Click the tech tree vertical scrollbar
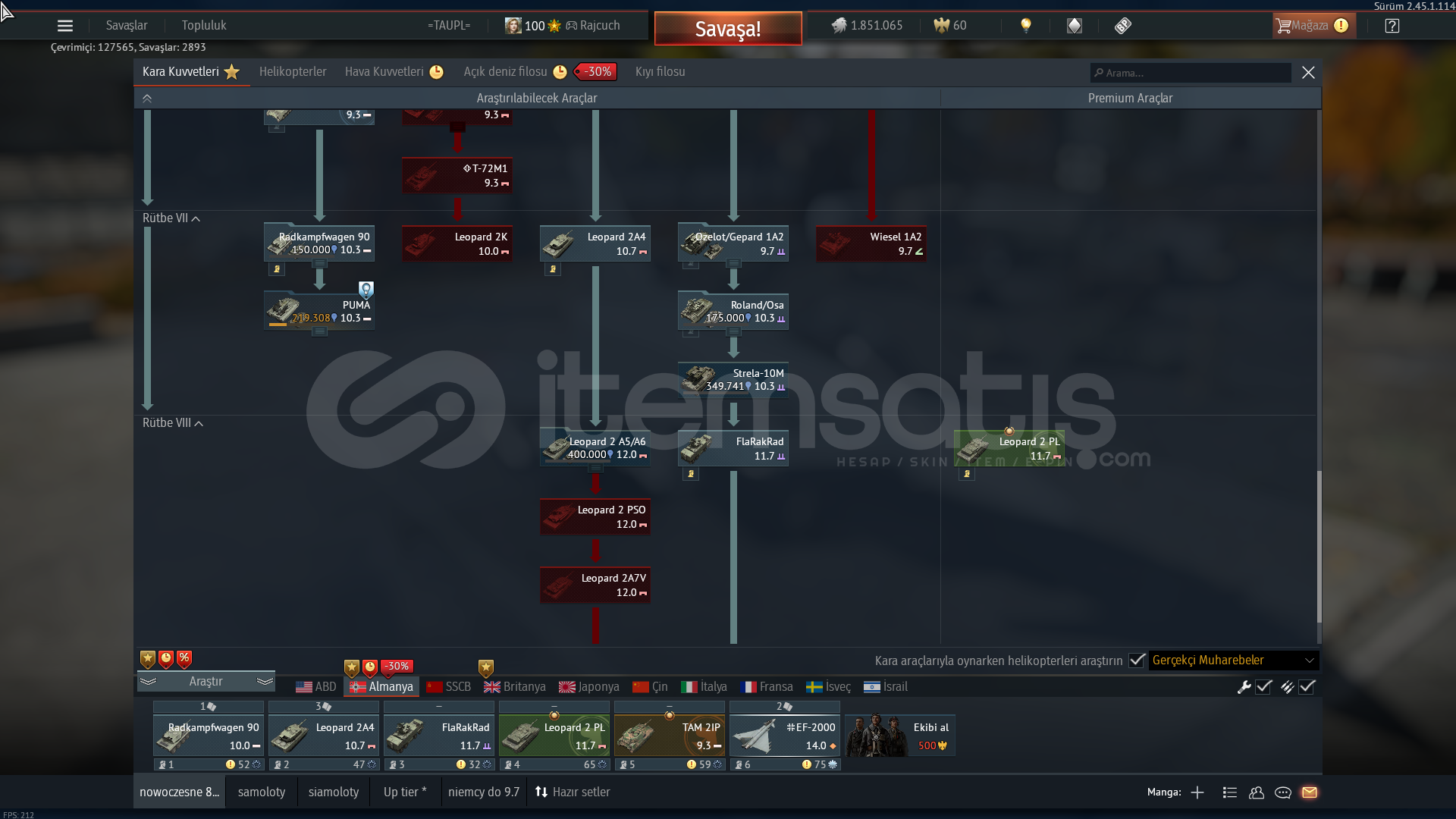The width and height of the screenshot is (1456, 819). [x=1319, y=546]
